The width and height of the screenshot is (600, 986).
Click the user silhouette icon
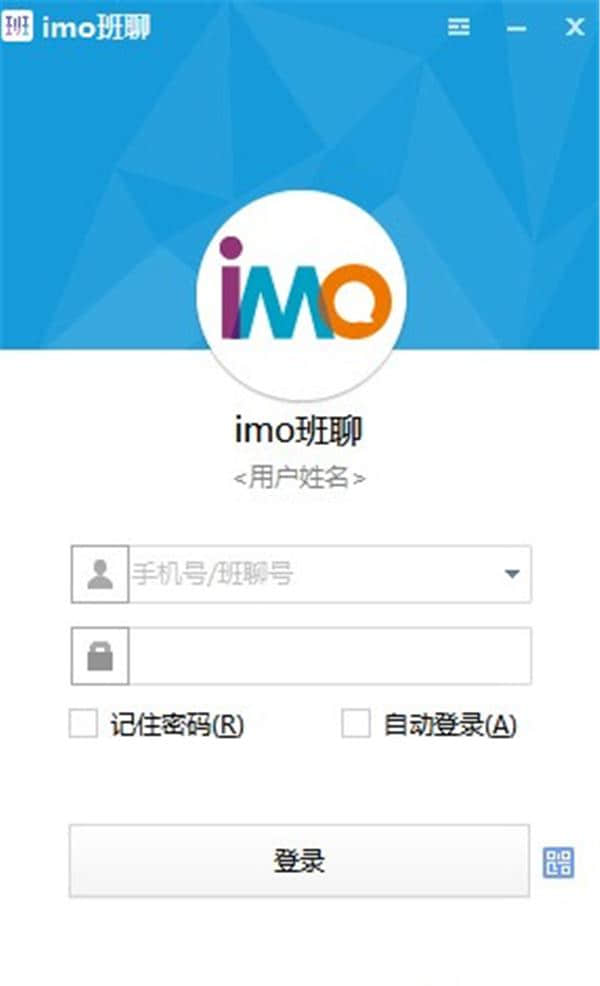click(x=100, y=574)
